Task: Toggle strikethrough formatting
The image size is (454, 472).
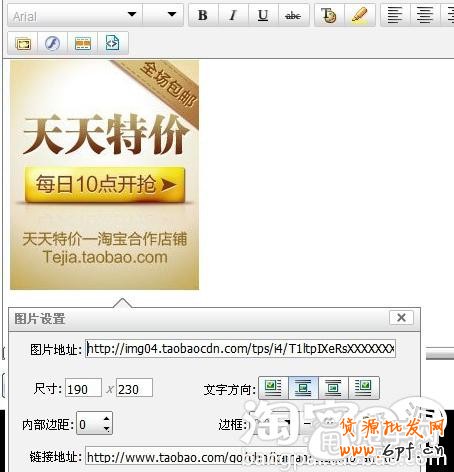Action: point(293,15)
